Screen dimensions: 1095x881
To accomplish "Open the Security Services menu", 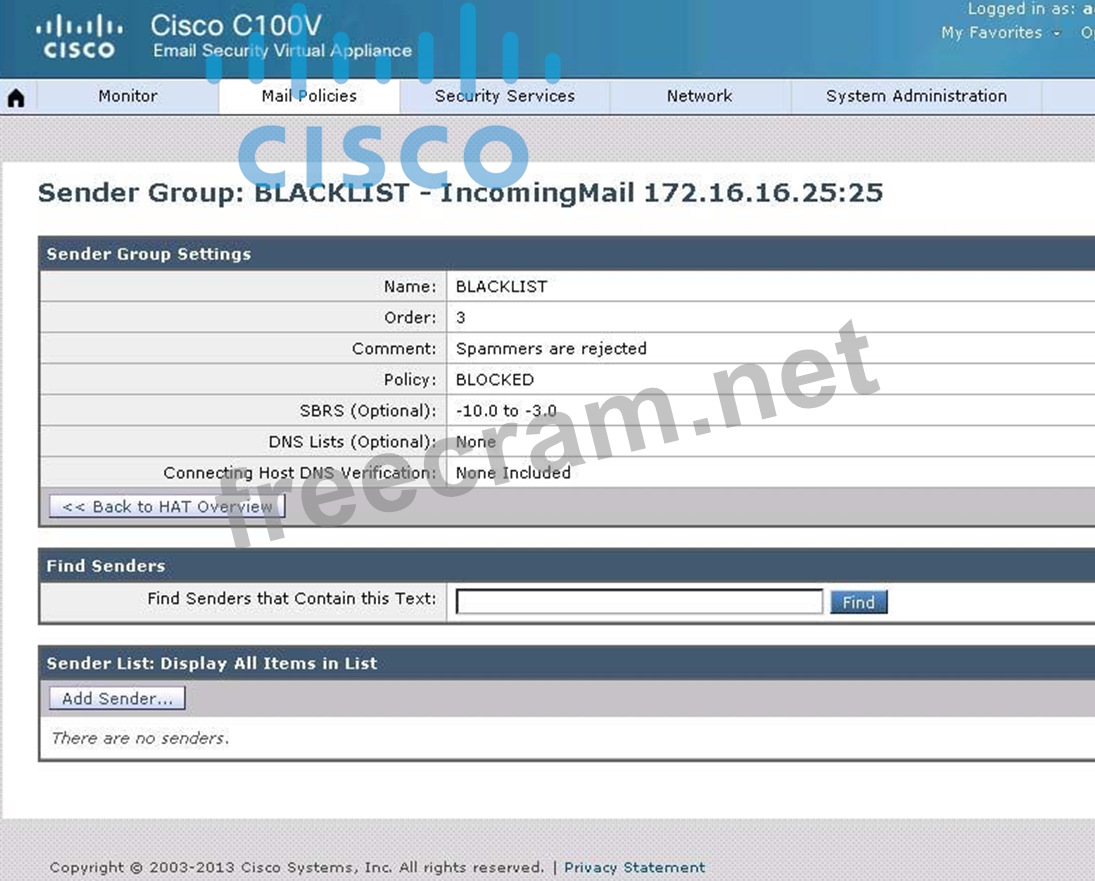I will pyautogui.click(x=504, y=96).
